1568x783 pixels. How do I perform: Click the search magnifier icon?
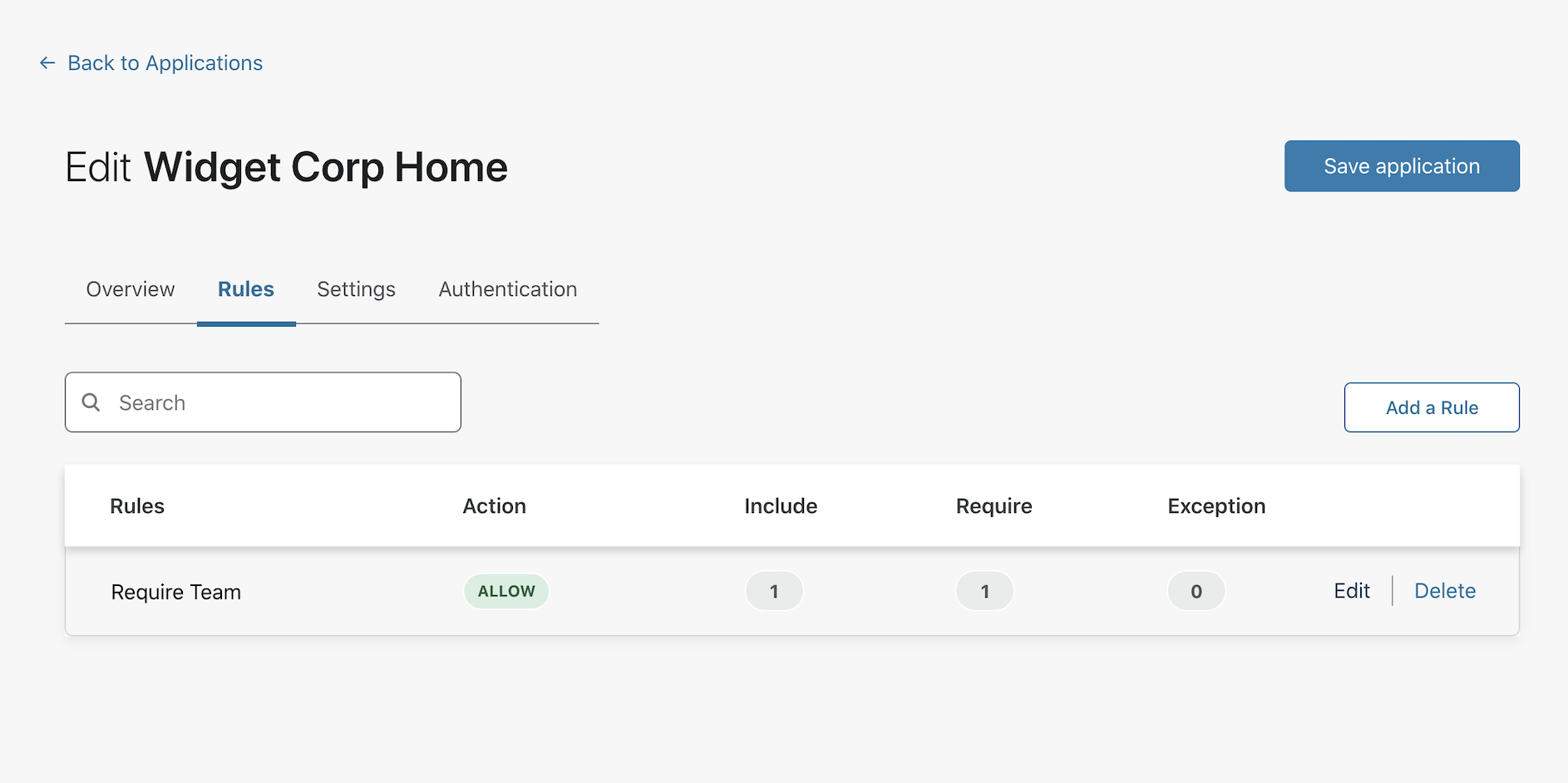[x=91, y=402]
